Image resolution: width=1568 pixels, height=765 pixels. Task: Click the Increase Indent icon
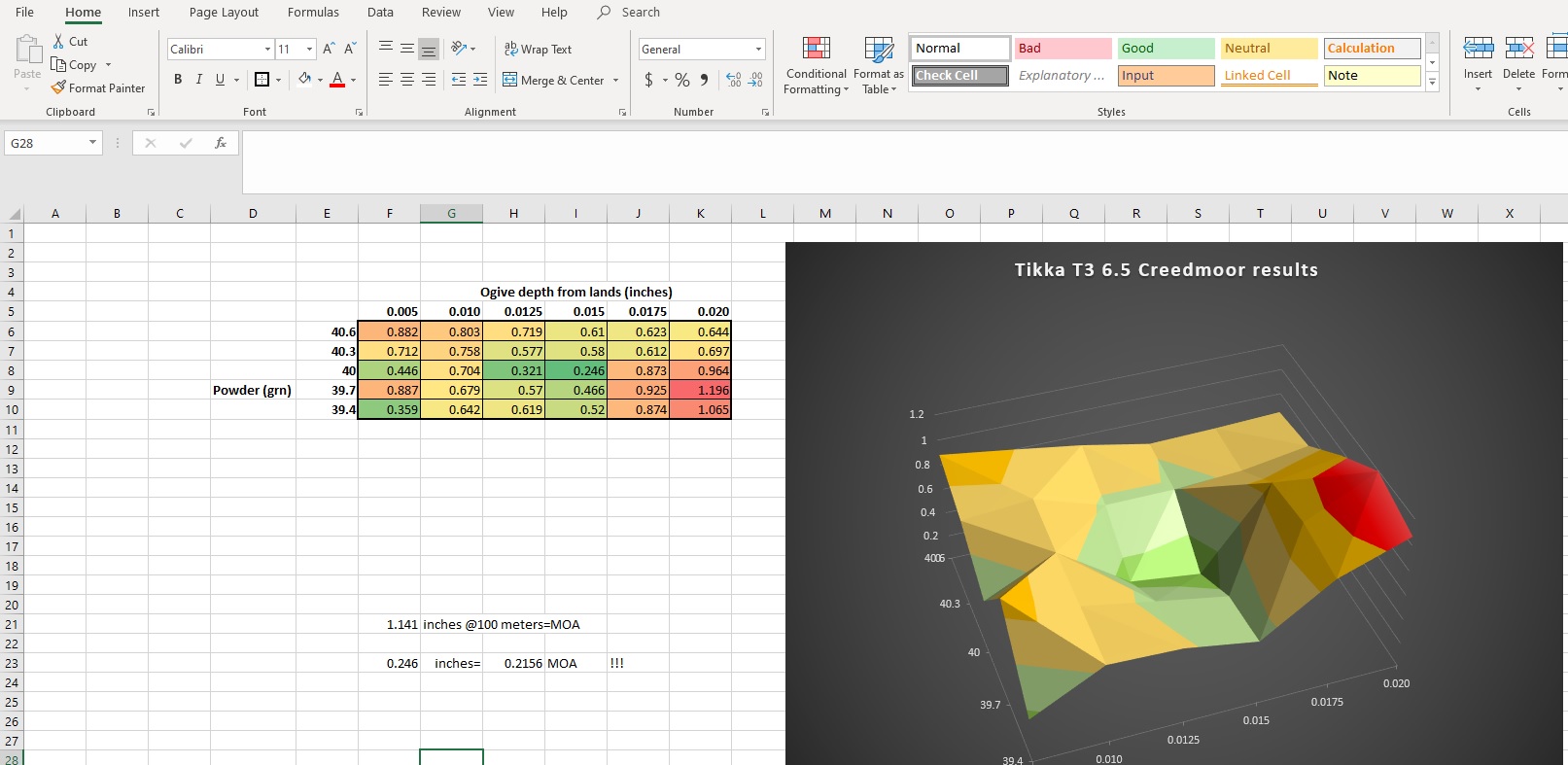480,80
